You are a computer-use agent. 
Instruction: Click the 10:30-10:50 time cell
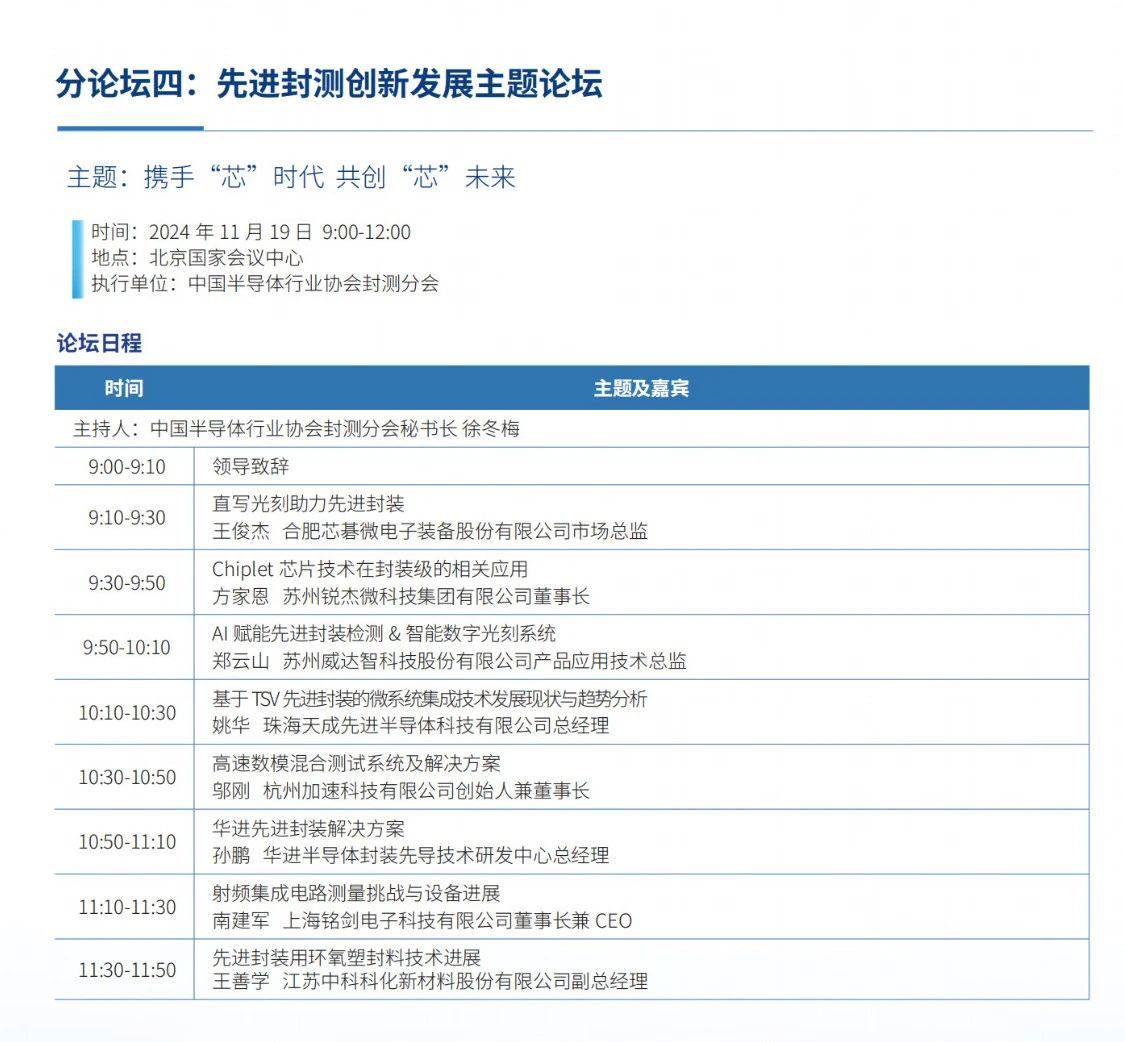point(126,777)
